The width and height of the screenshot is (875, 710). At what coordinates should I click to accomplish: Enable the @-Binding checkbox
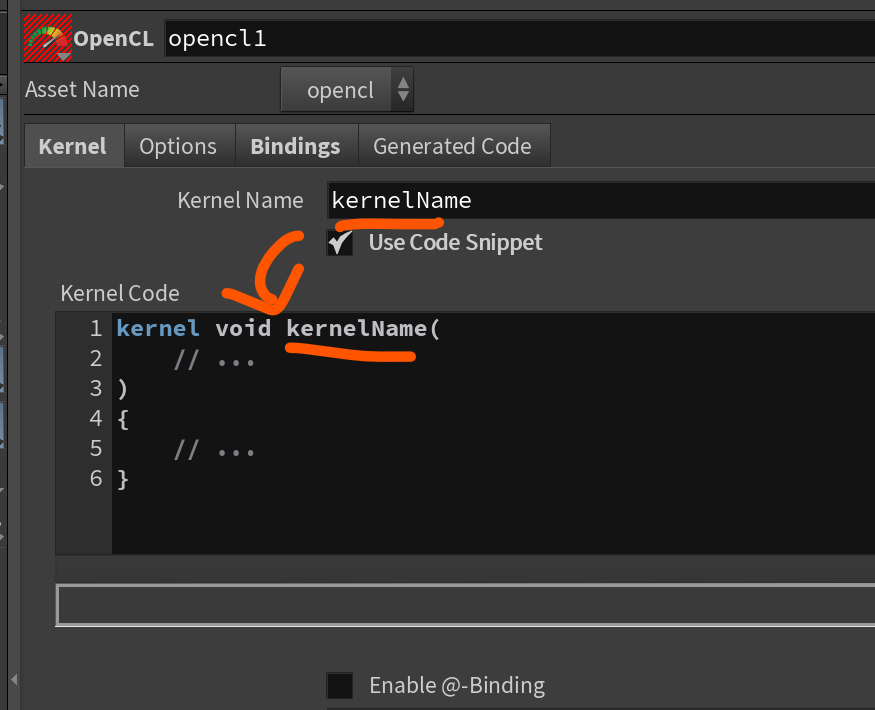[340, 685]
